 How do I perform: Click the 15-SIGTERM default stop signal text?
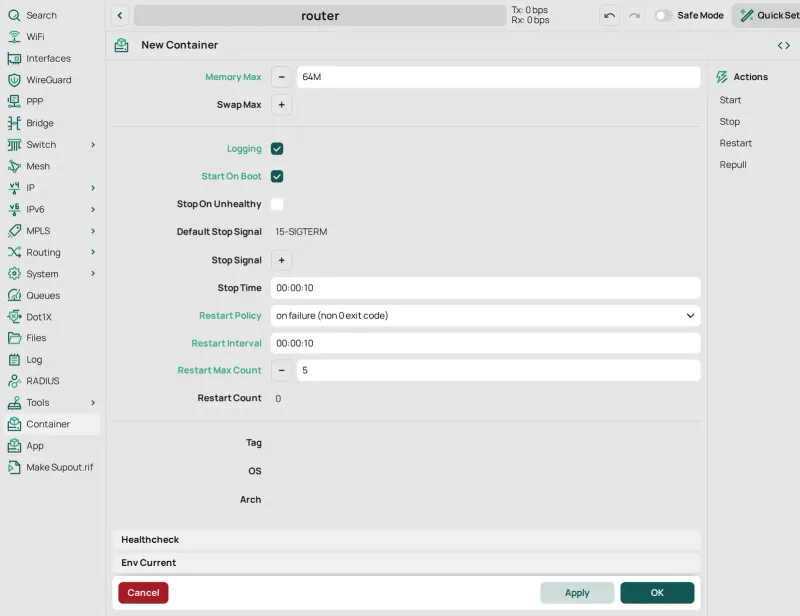301,232
